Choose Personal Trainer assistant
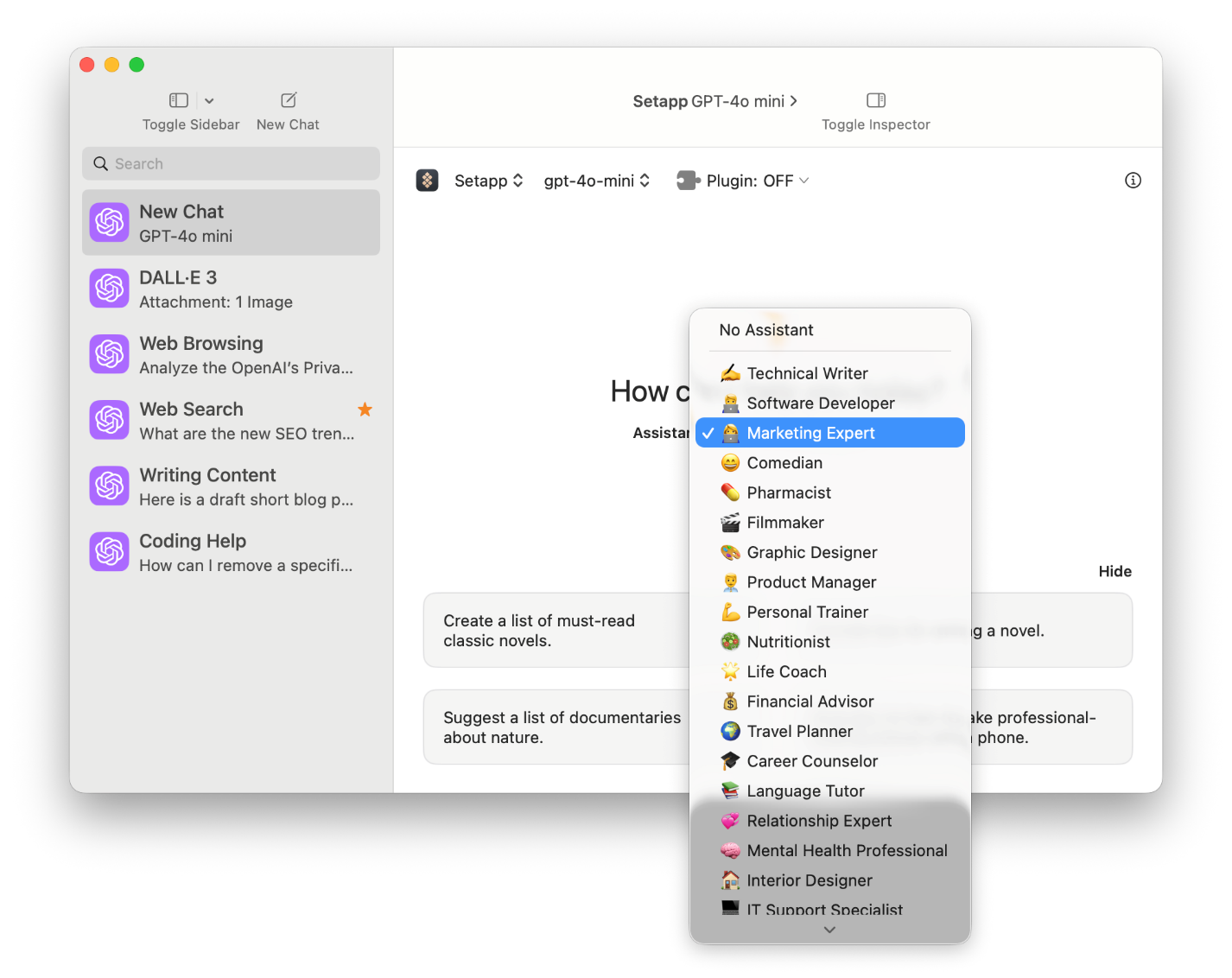The width and height of the screenshot is (1232, 978). click(x=830, y=612)
